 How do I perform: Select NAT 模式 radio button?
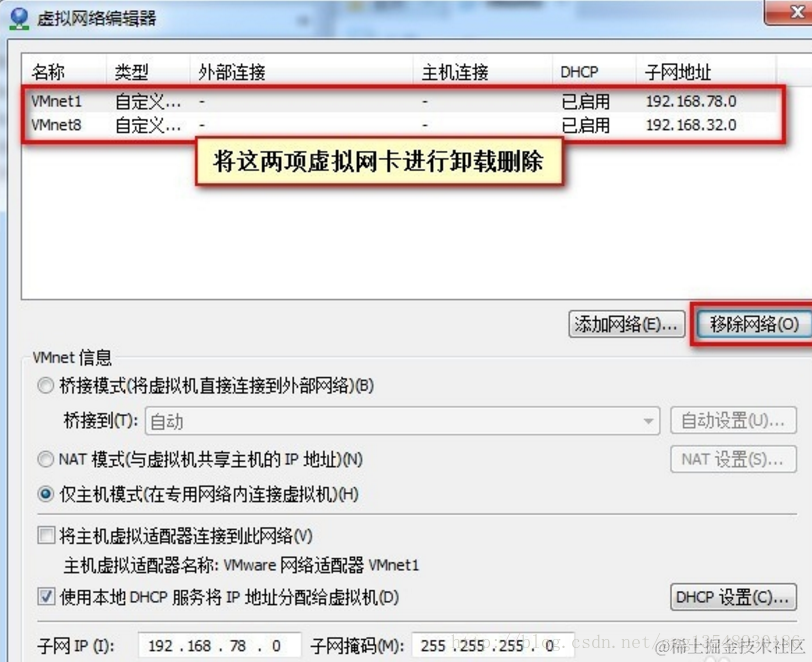[x=46, y=459]
